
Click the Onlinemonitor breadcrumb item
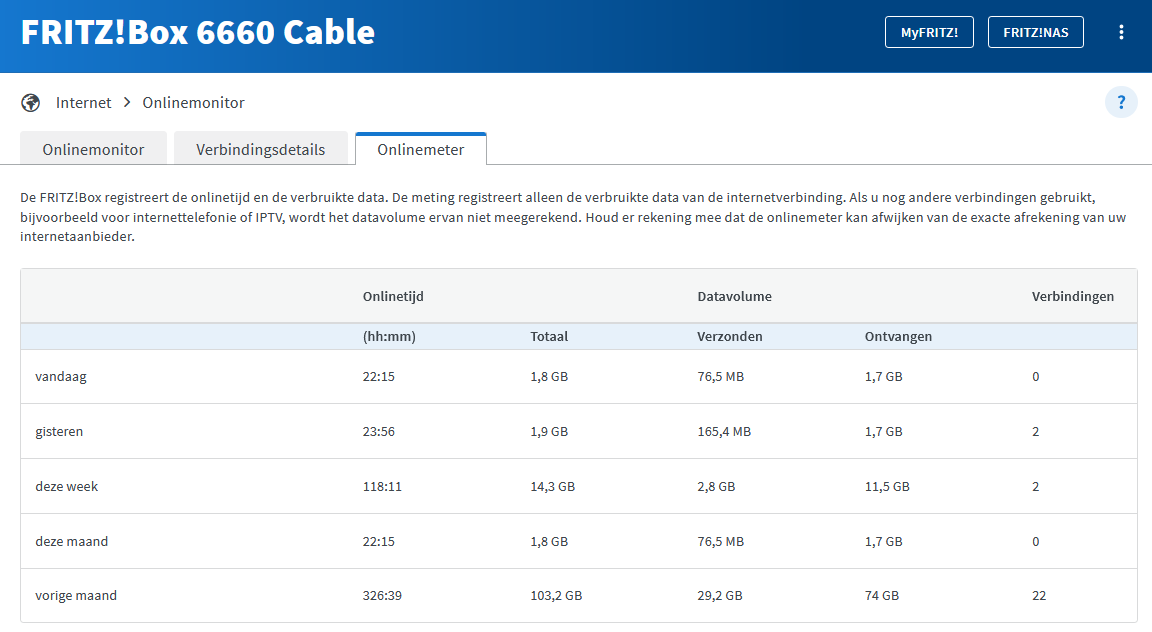point(193,103)
